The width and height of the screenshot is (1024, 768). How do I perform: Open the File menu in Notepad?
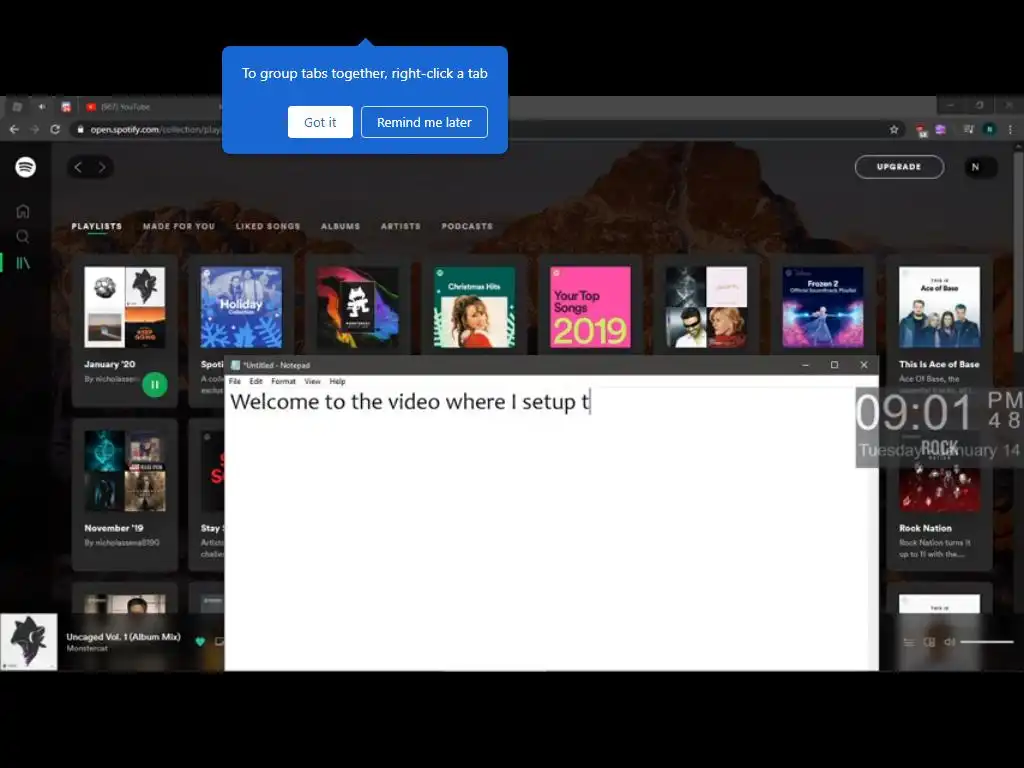tap(234, 381)
